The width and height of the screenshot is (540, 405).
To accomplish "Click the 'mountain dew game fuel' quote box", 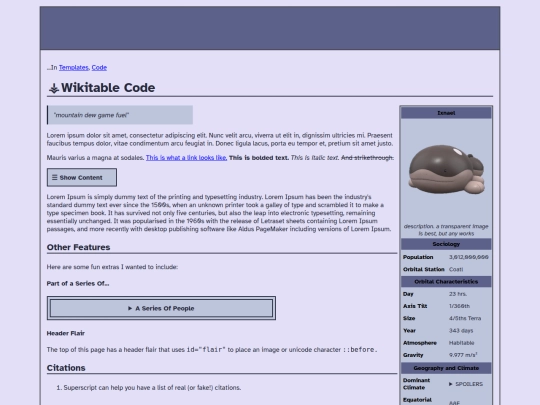I will click(120, 115).
